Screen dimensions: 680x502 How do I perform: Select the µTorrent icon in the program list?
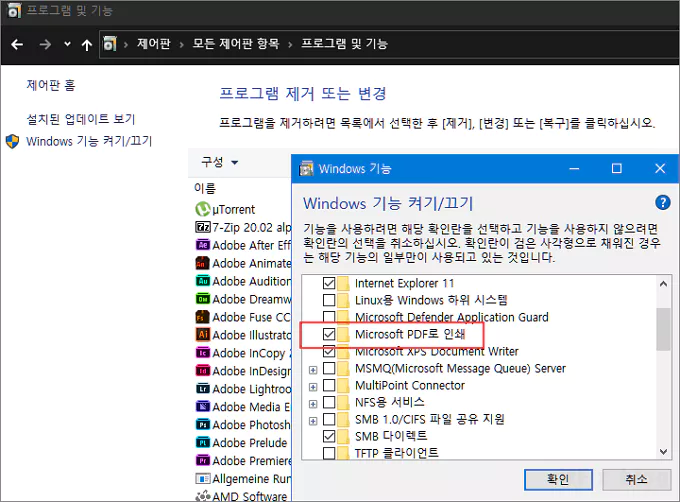point(203,209)
